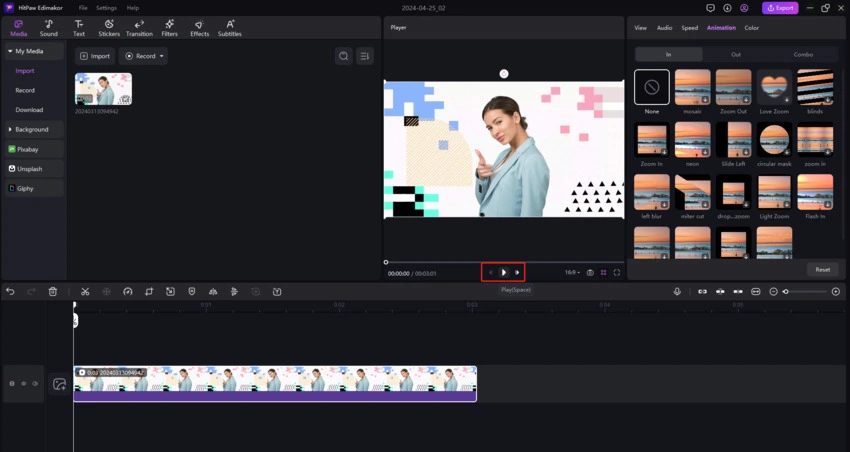This screenshot has width=850, height=452.
Task: Click the mirror flip icon in timeline toolbar
Action: (x=213, y=292)
